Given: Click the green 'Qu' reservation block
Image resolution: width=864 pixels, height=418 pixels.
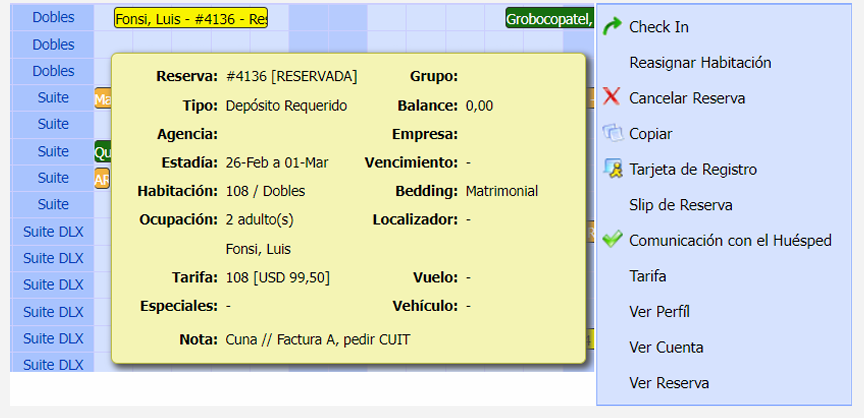Looking at the screenshot, I should click(x=102, y=152).
